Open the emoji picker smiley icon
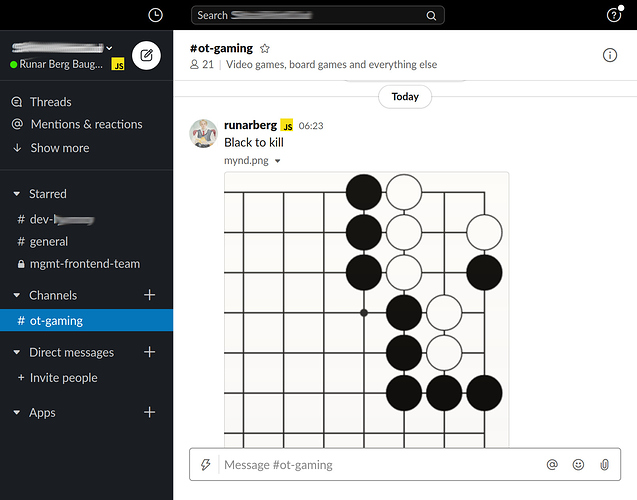637x500 pixels. coord(578,465)
